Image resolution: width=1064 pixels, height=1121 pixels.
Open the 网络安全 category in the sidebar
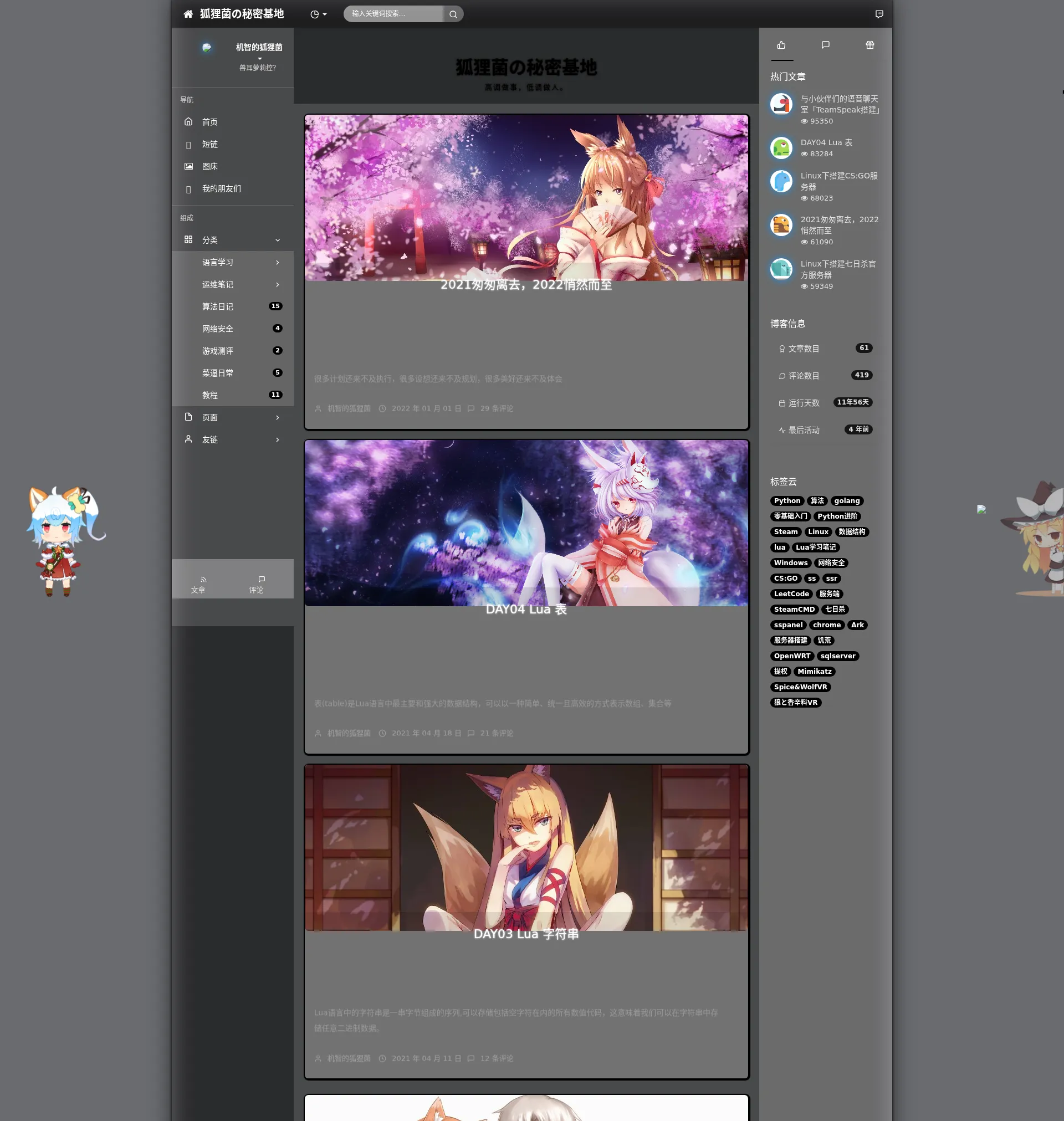[x=233, y=328]
